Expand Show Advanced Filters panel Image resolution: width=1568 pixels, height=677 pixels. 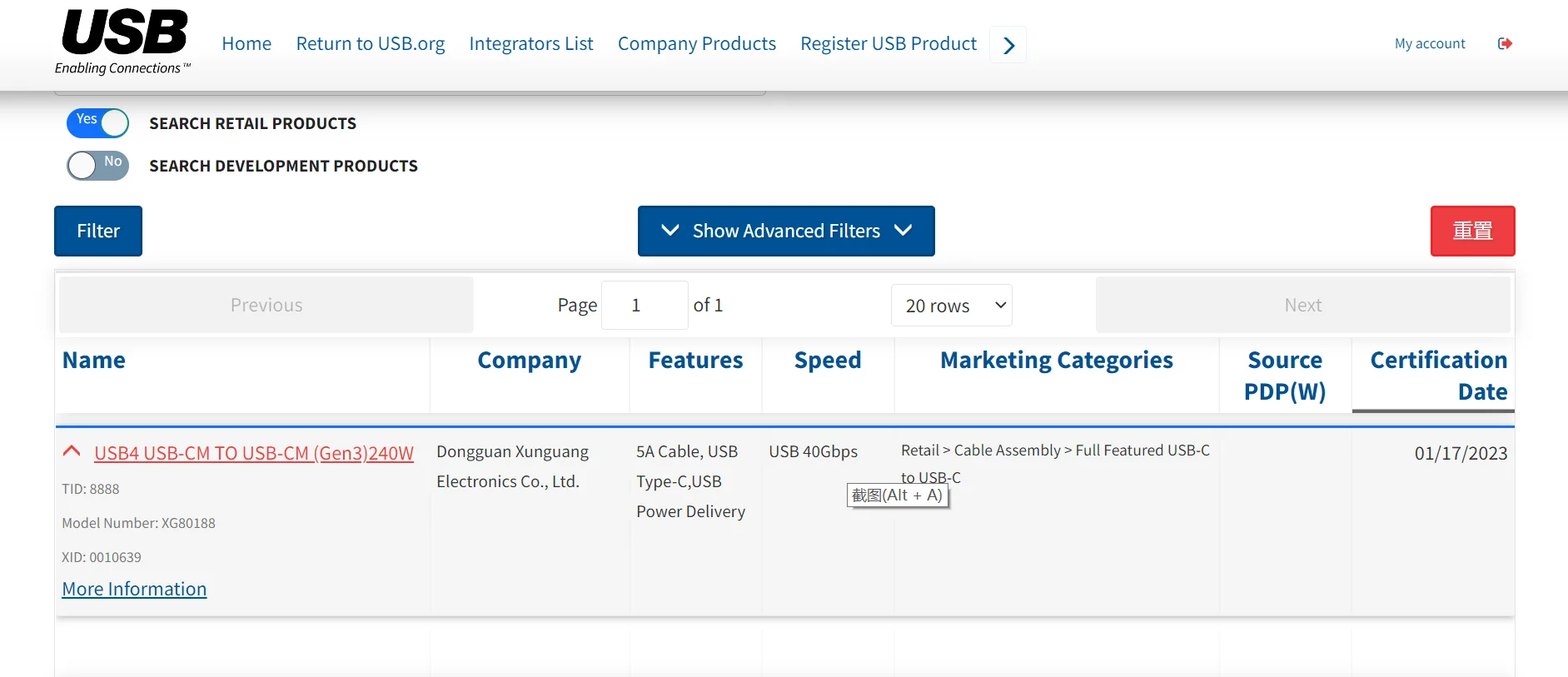click(785, 231)
